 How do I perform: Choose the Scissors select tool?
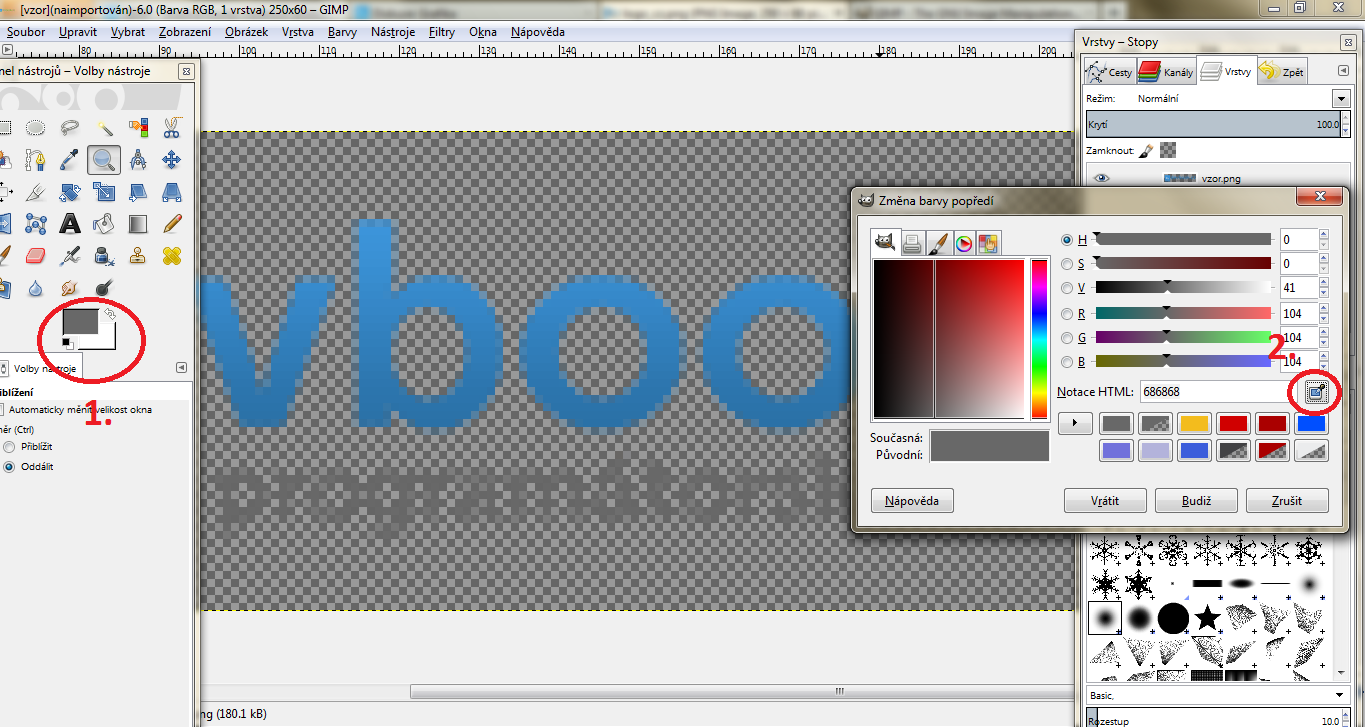click(x=171, y=127)
